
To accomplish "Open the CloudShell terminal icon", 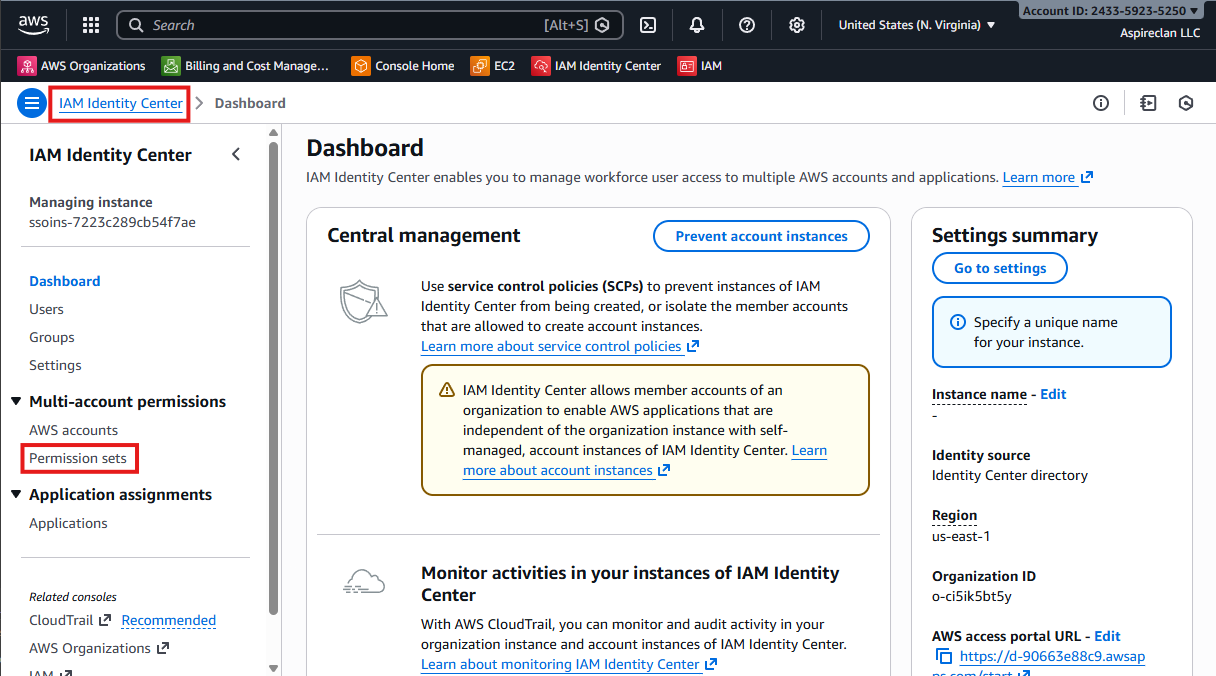I will 648,25.
